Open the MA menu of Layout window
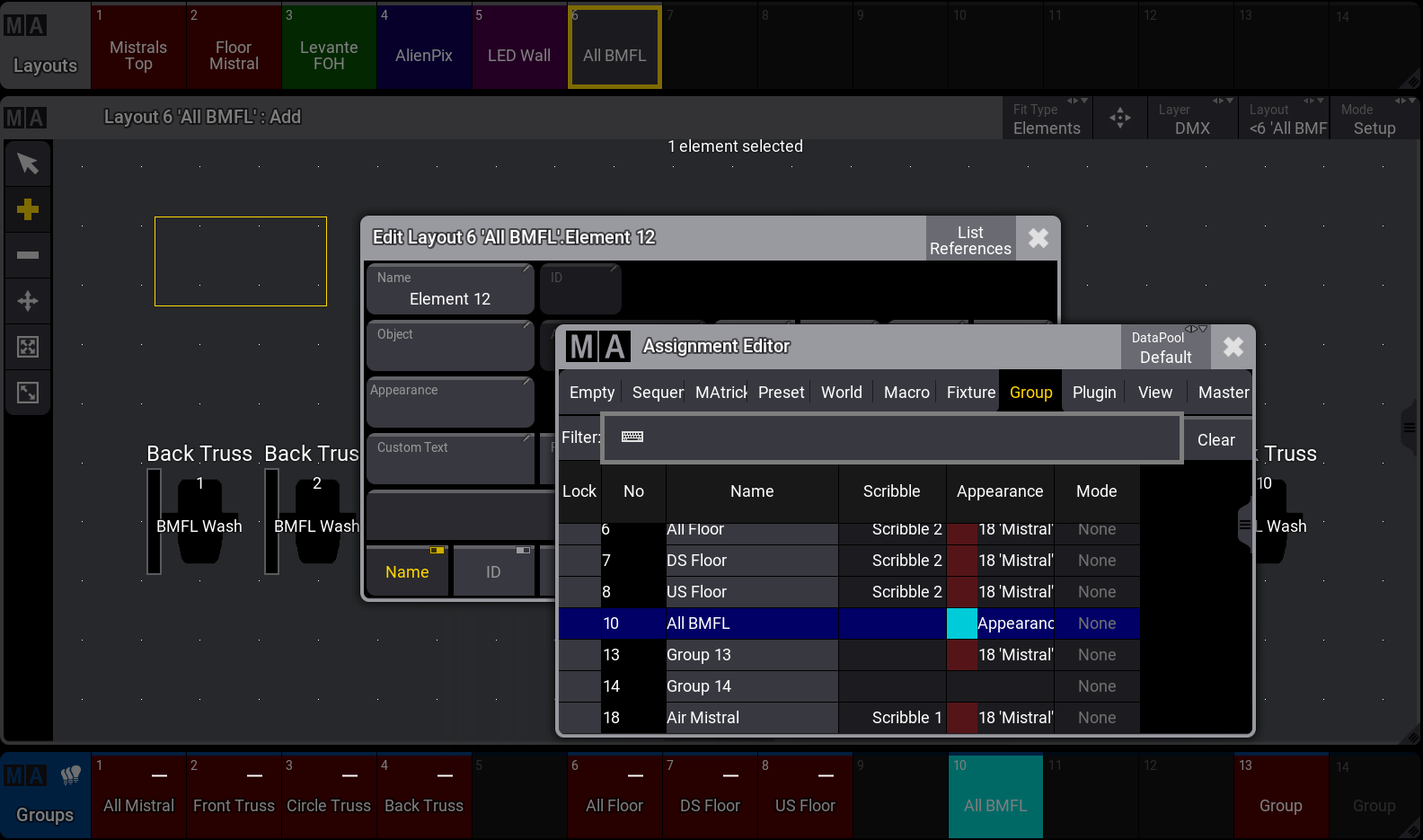 click(x=25, y=118)
